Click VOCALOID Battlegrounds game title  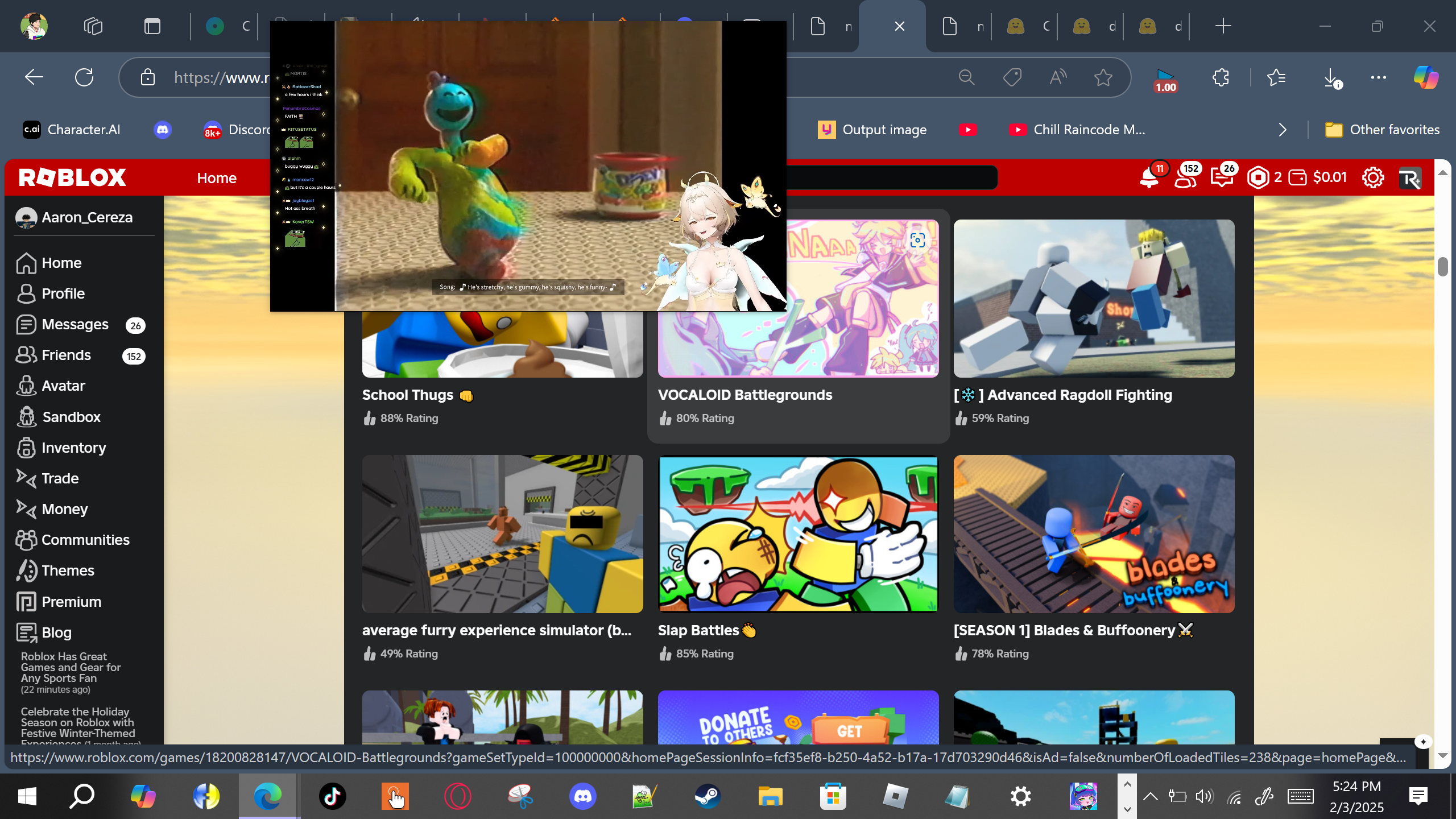pyautogui.click(x=745, y=395)
